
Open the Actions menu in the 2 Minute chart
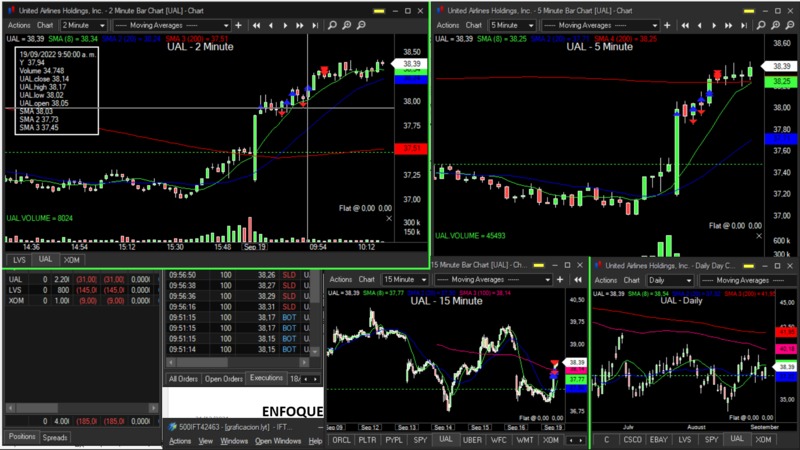coord(18,25)
